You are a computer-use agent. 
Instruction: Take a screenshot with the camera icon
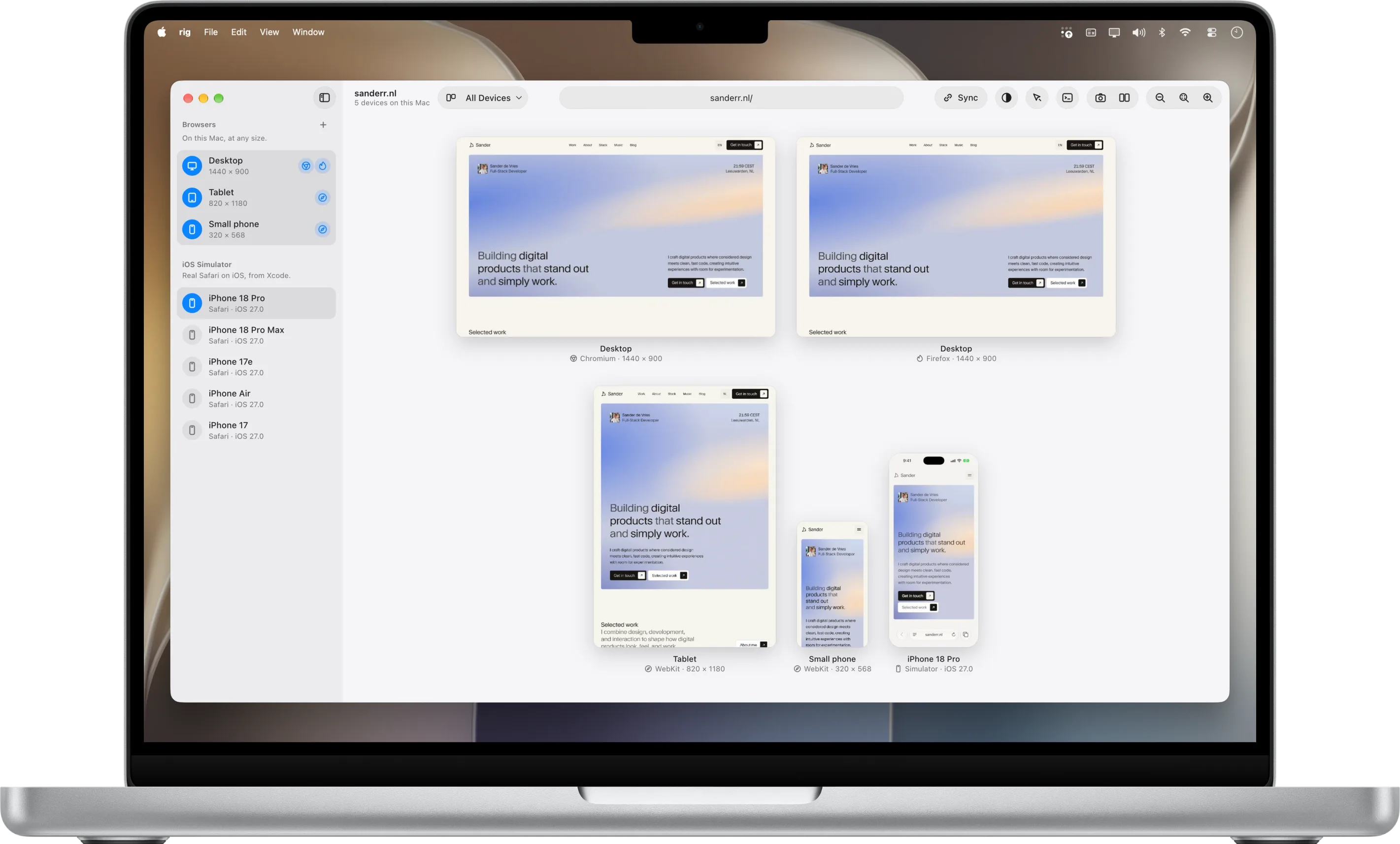(x=1100, y=97)
